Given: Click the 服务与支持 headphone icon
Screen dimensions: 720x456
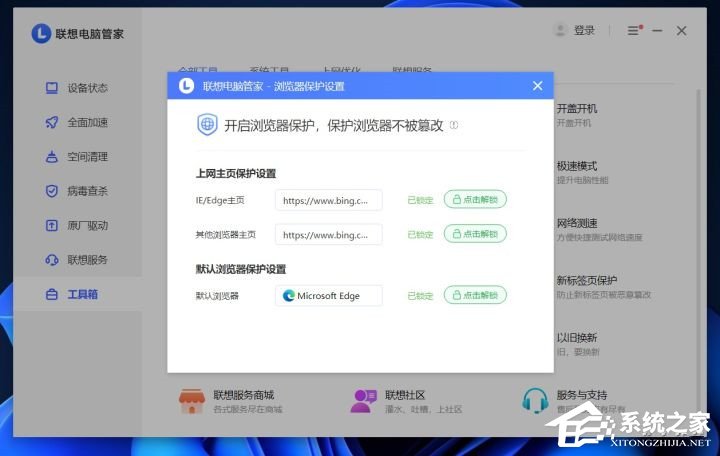Looking at the screenshot, I should point(535,401).
